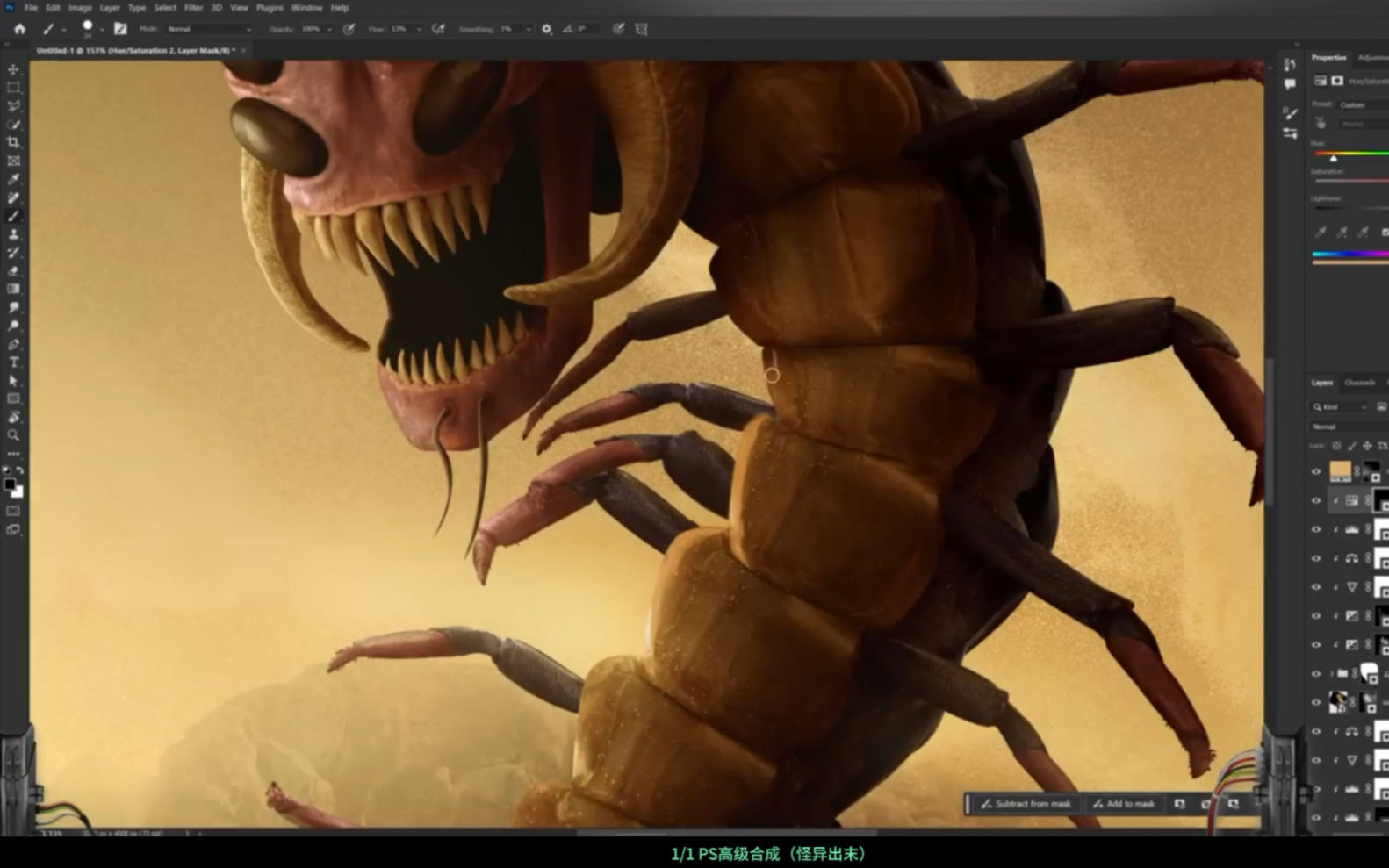
Task: Click the Saturation slider track
Action: (1350, 180)
